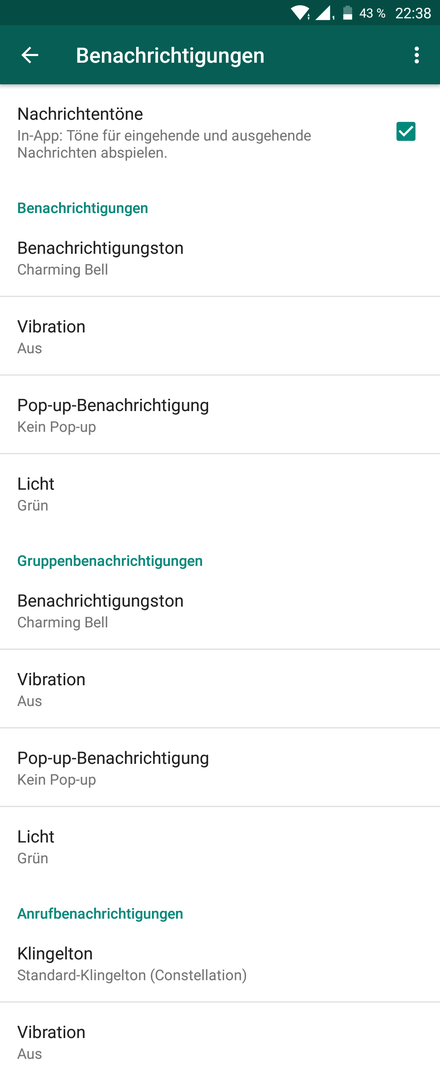Open Pop-up-Benachrichtigung for message notifications

click(220, 415)
